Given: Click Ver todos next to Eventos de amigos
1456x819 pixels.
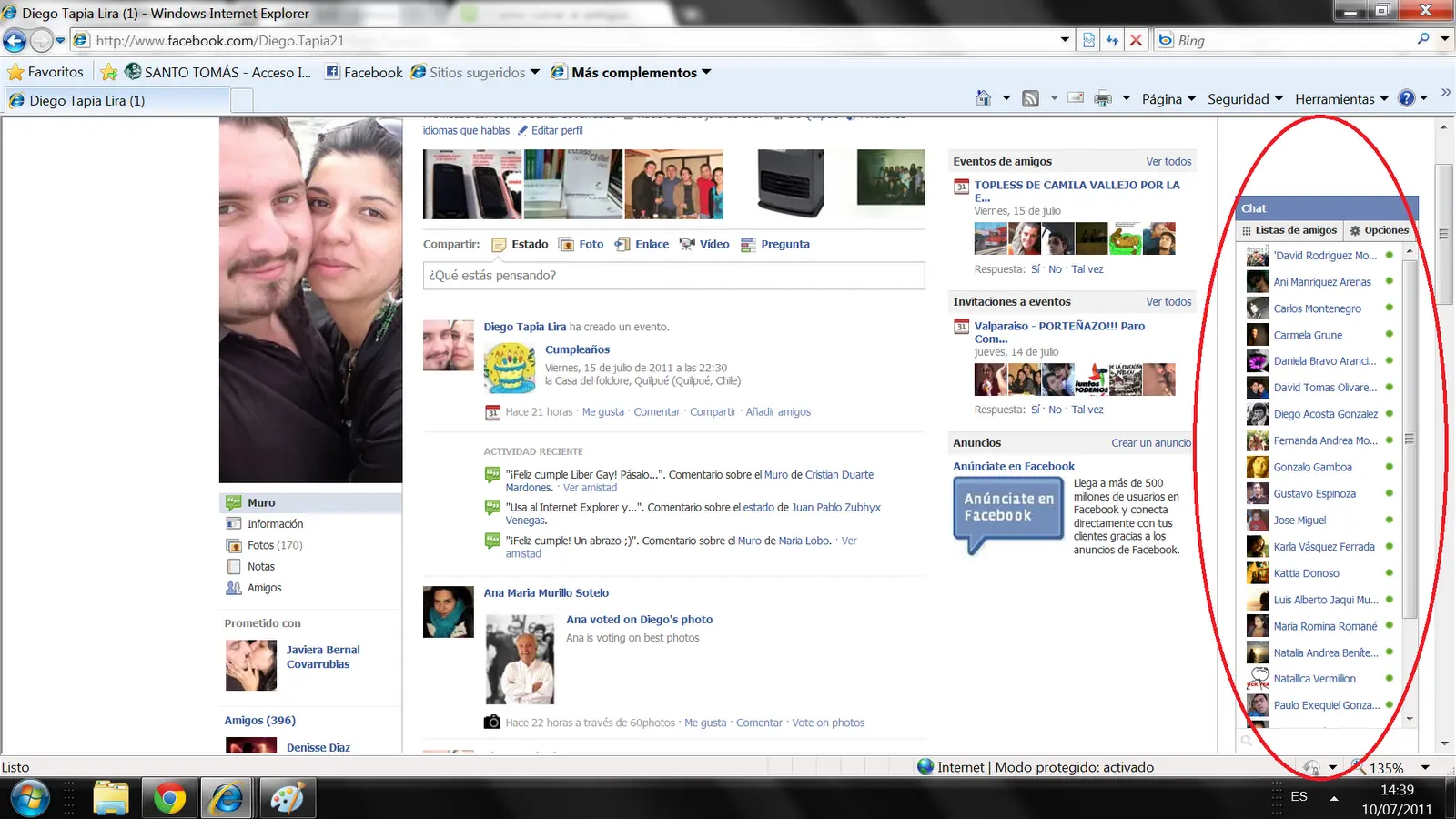Looking at the screenshot, I should click(1168, 161).
